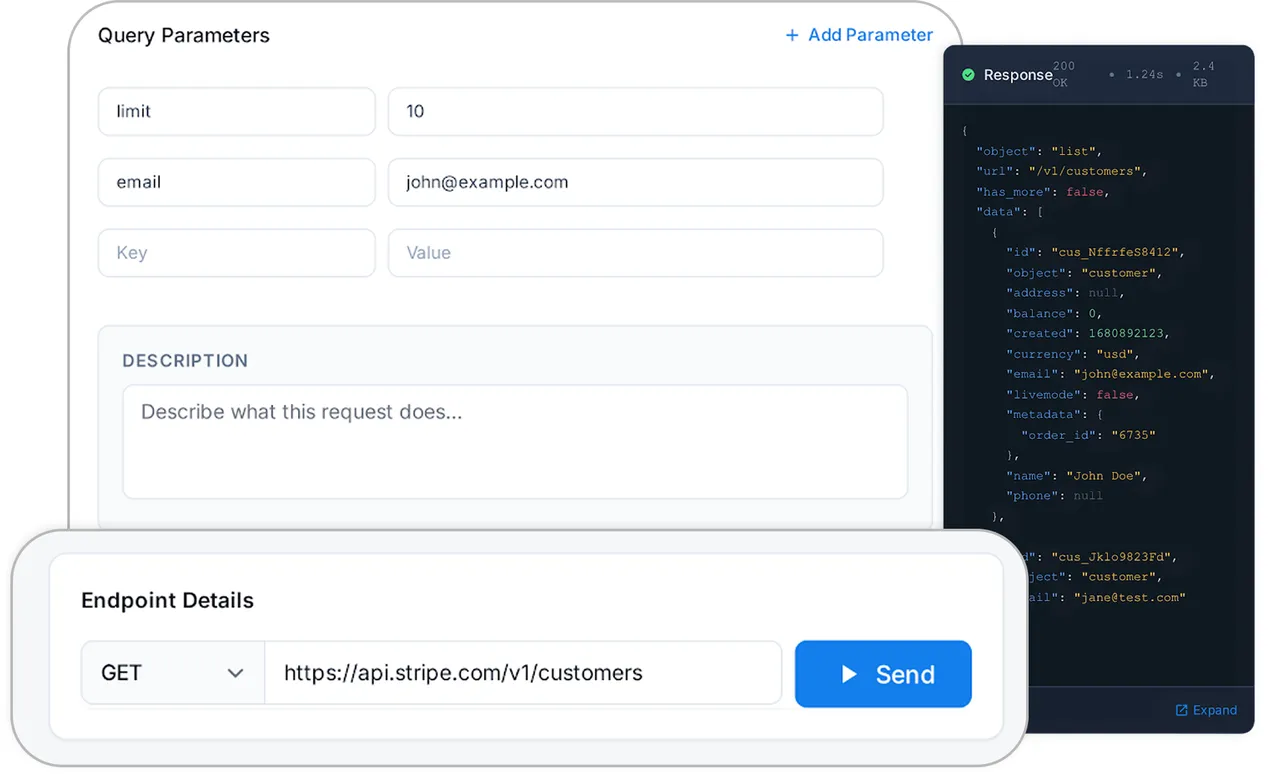Click the "balance": 0 line
Viewport: 1280px width, 775px height.
[1055, 313]
